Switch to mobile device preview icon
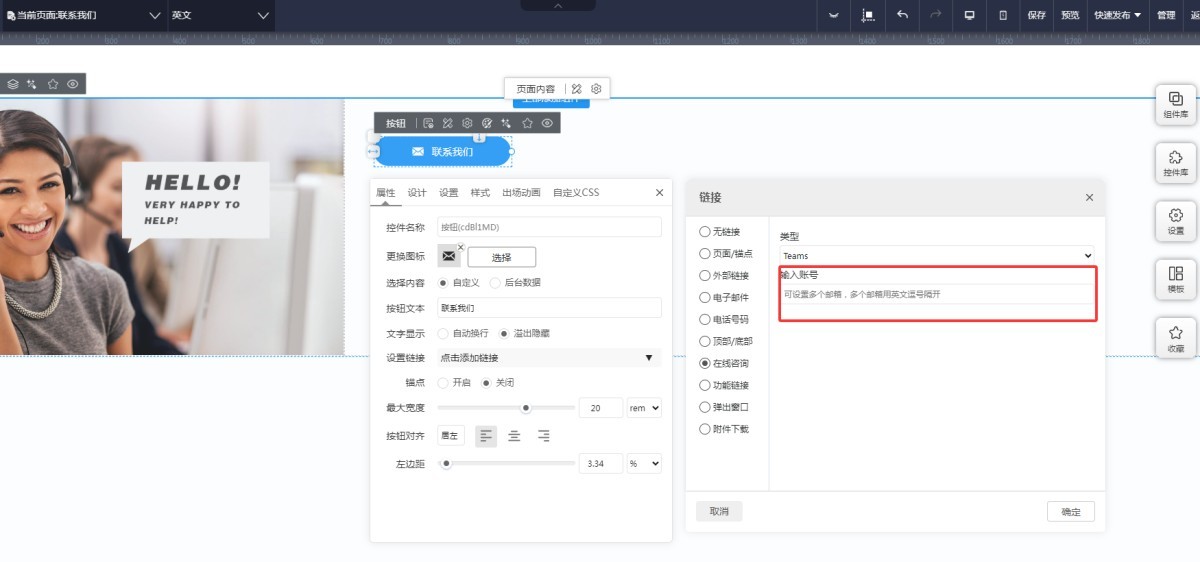This screenshot has width=1200, height=562. tap(1002, 15)
